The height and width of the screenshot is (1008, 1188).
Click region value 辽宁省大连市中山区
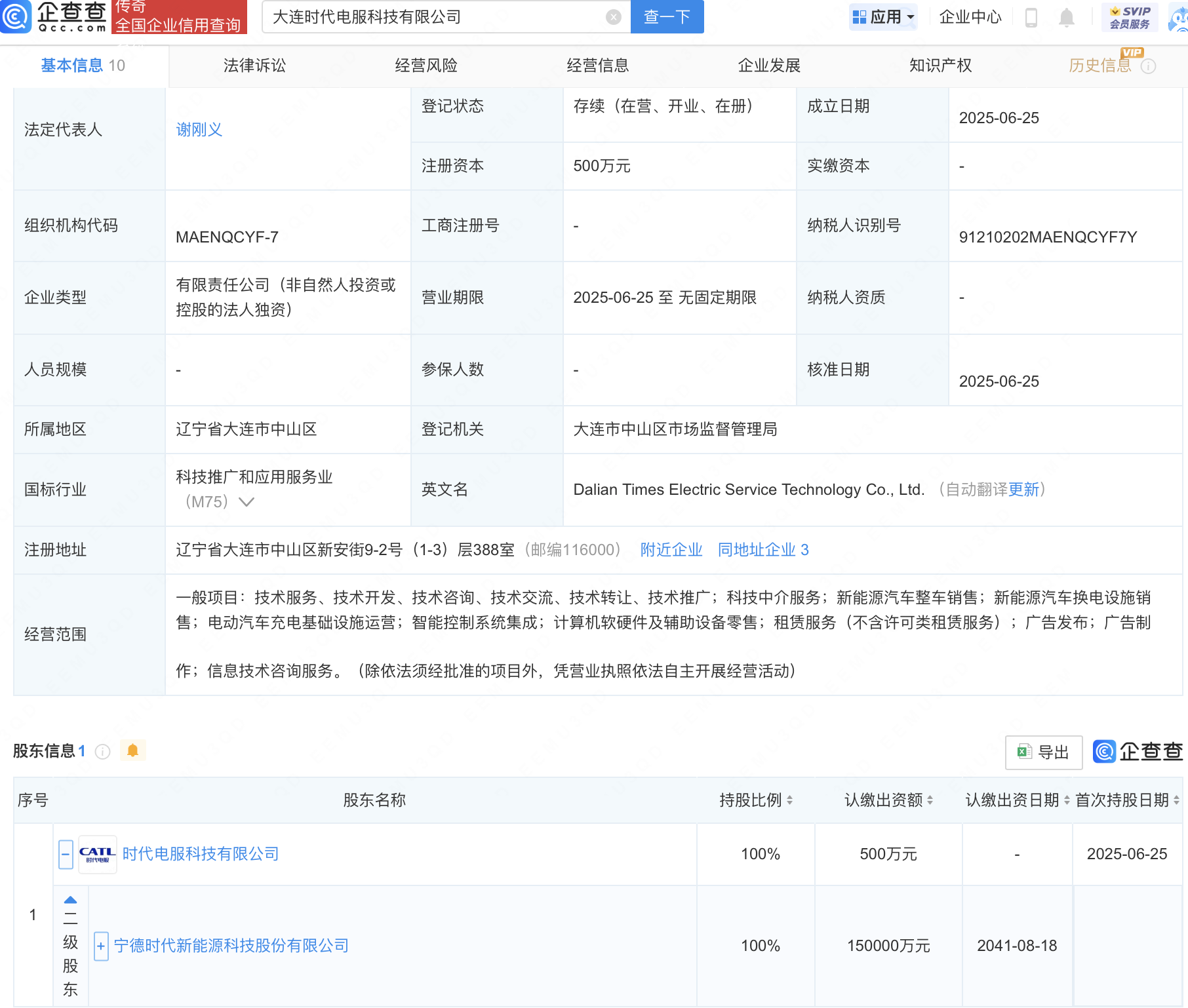(247, 429)
